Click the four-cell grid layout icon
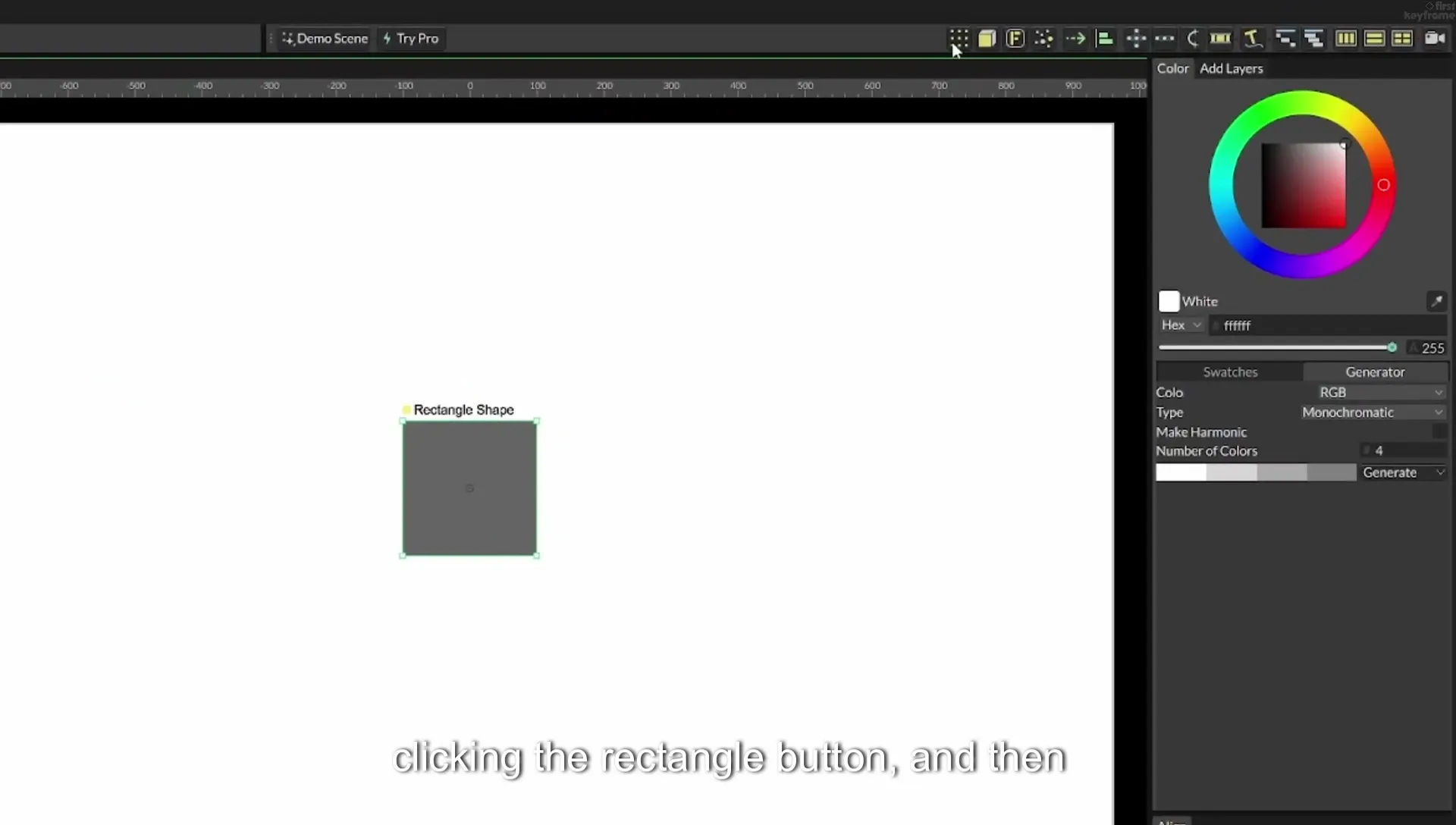Screen dimensions: 1456x825 pos(1402,38)
